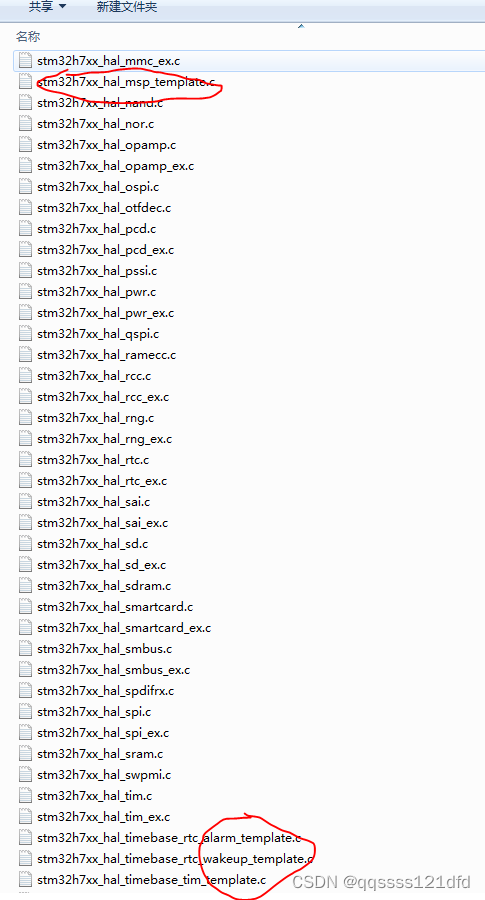Select stm32h7xx_hal_ramecc.c file name
485x900 pixels.
pyautogui.click(x=107, y=355)
